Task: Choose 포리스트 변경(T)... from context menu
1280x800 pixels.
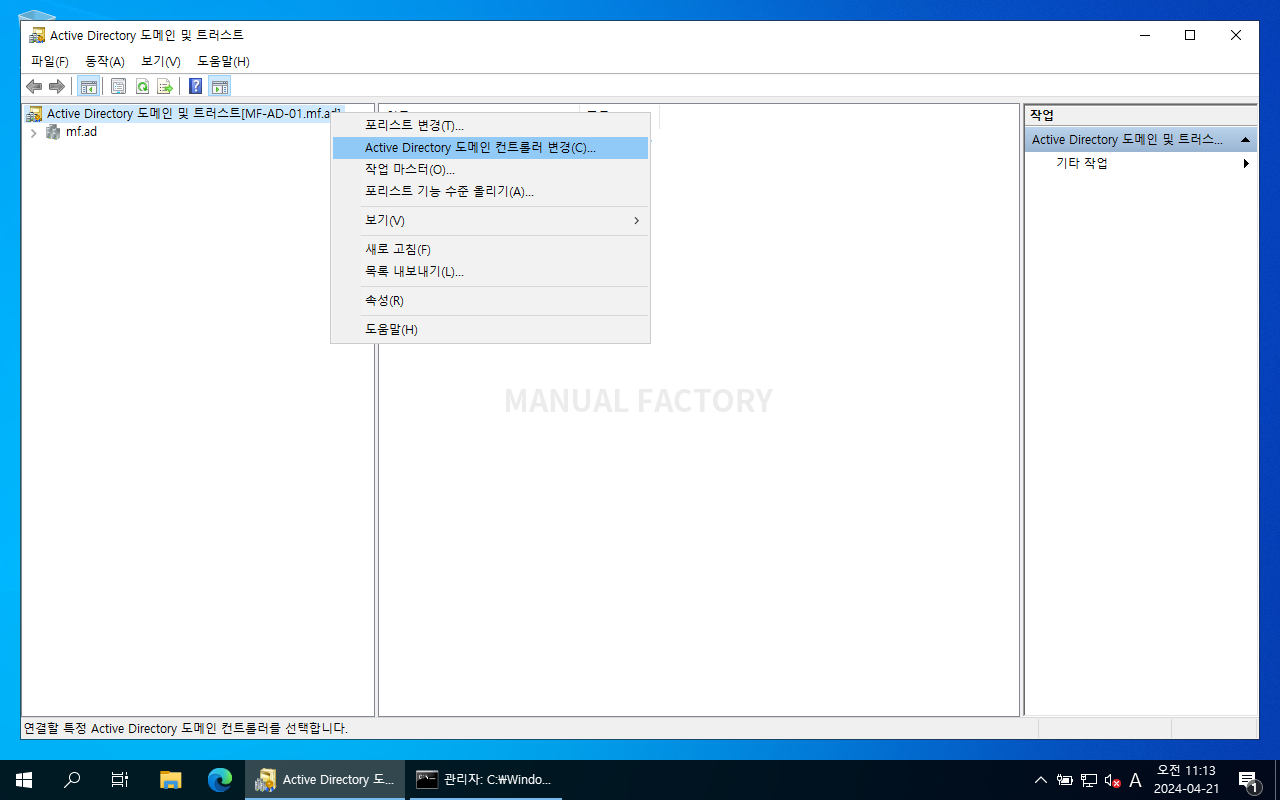Action: pyautogui.click(x=490, y=126)
